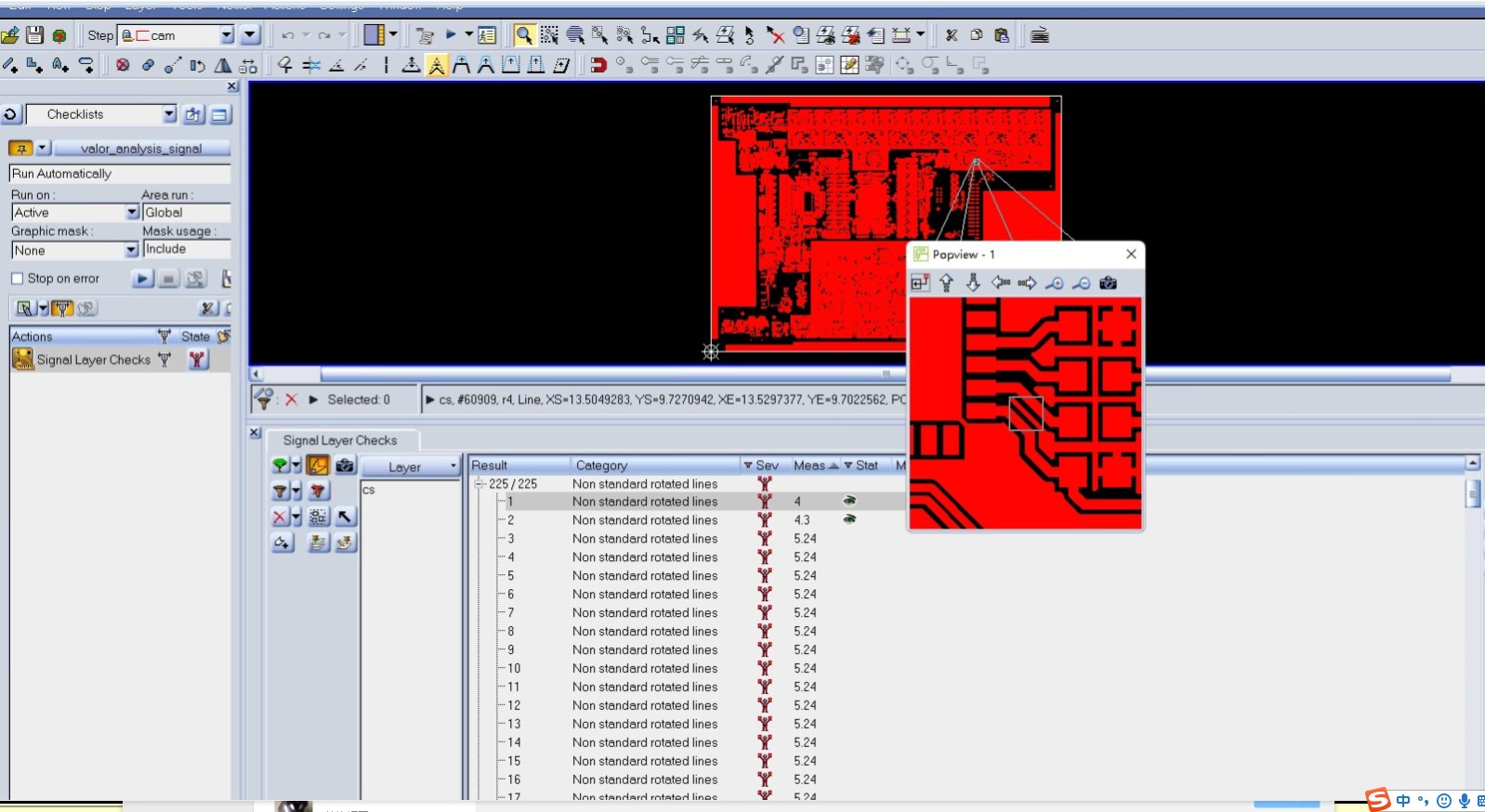Click the Popview camera snapshot icon
This screenshot has height=812, width=1485.
click(1108, 282)
